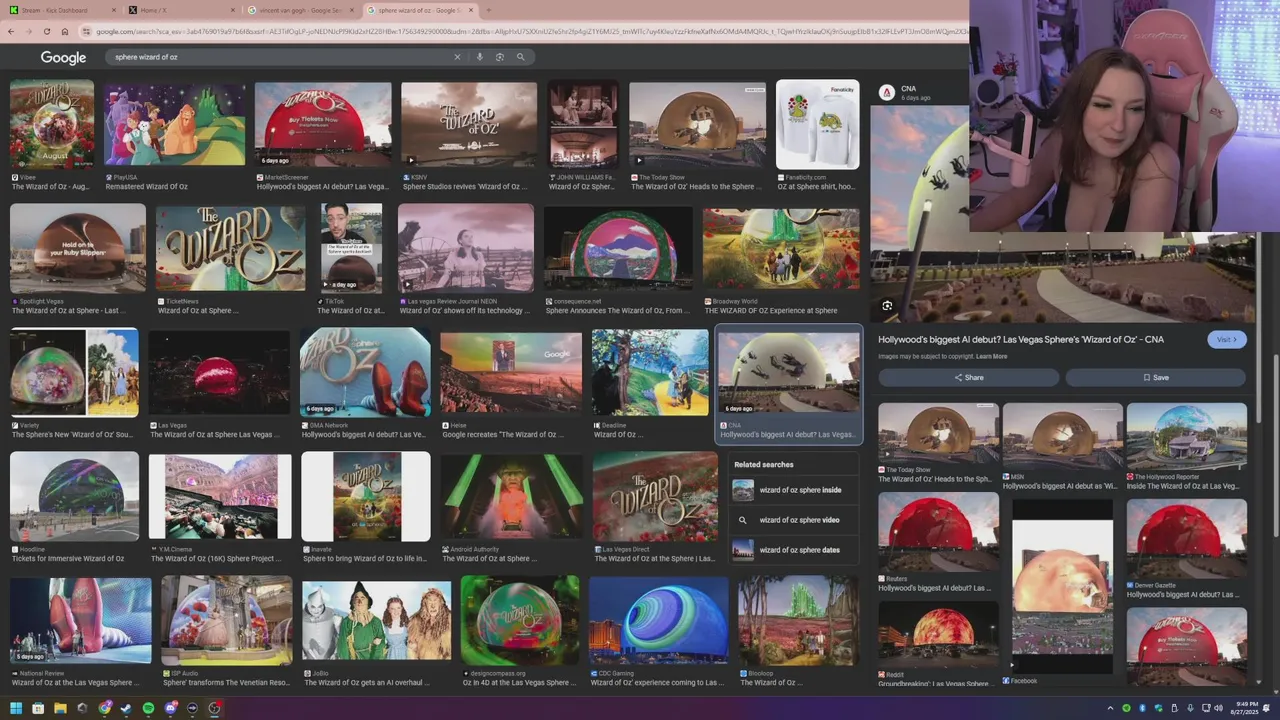Open the TikTok video thumbnail
1280x720 pixels.
[351, 248]
